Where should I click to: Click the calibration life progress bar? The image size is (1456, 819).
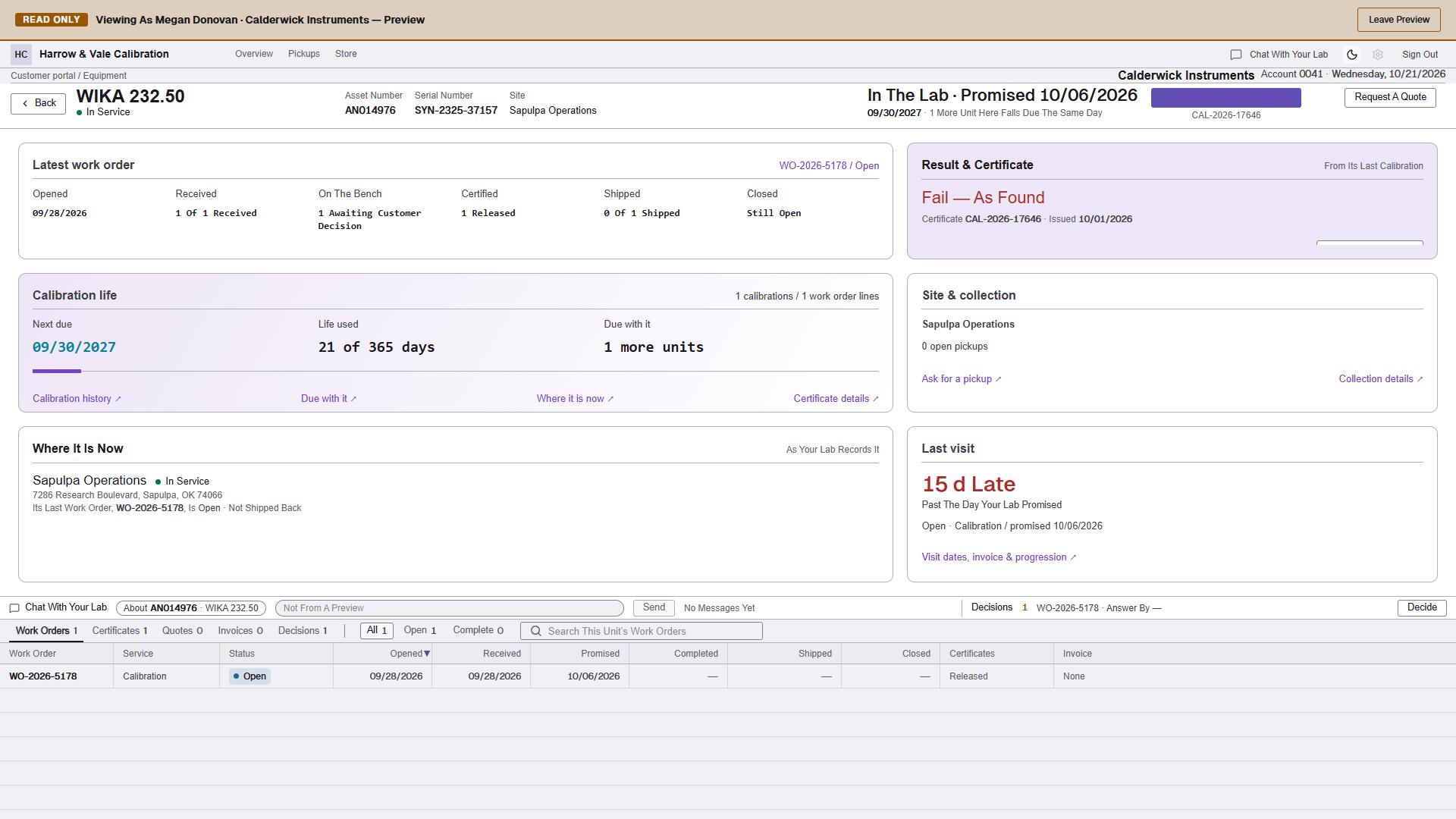click(456, 372)
